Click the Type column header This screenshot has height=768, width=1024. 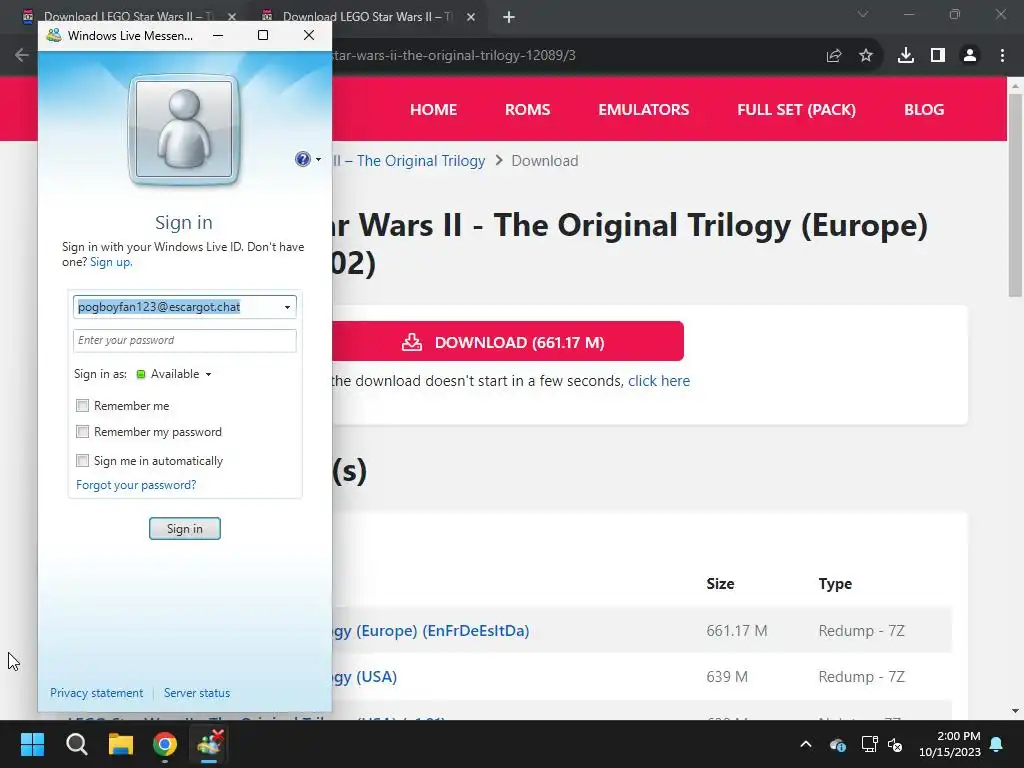(x=835, y=584)
